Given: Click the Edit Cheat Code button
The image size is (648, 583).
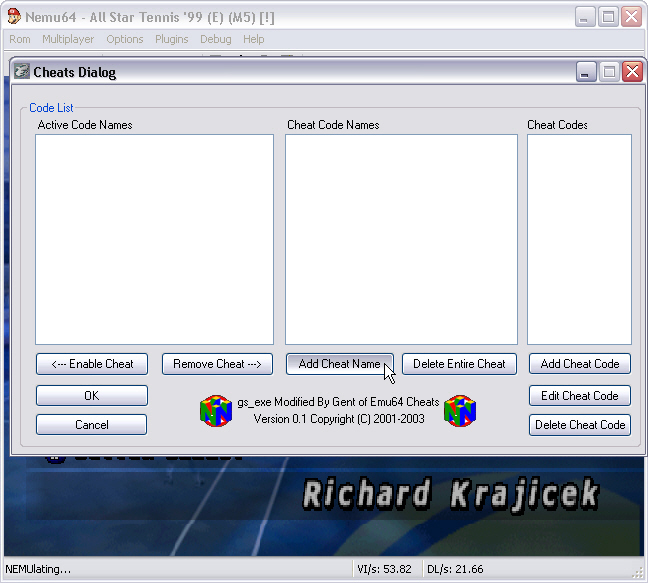Looking at the screenshot, I should click(x=580, y=396).
